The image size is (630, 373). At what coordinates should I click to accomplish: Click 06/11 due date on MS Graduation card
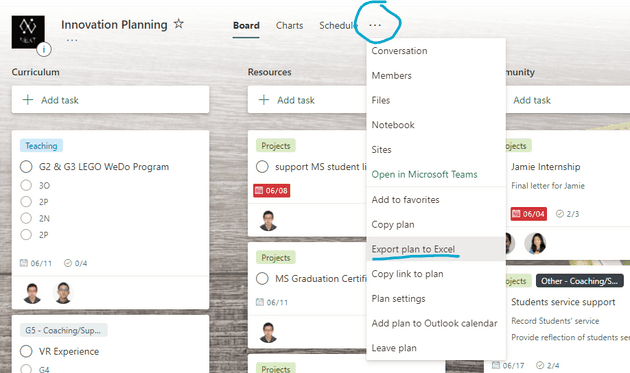(x=272, y=302)
